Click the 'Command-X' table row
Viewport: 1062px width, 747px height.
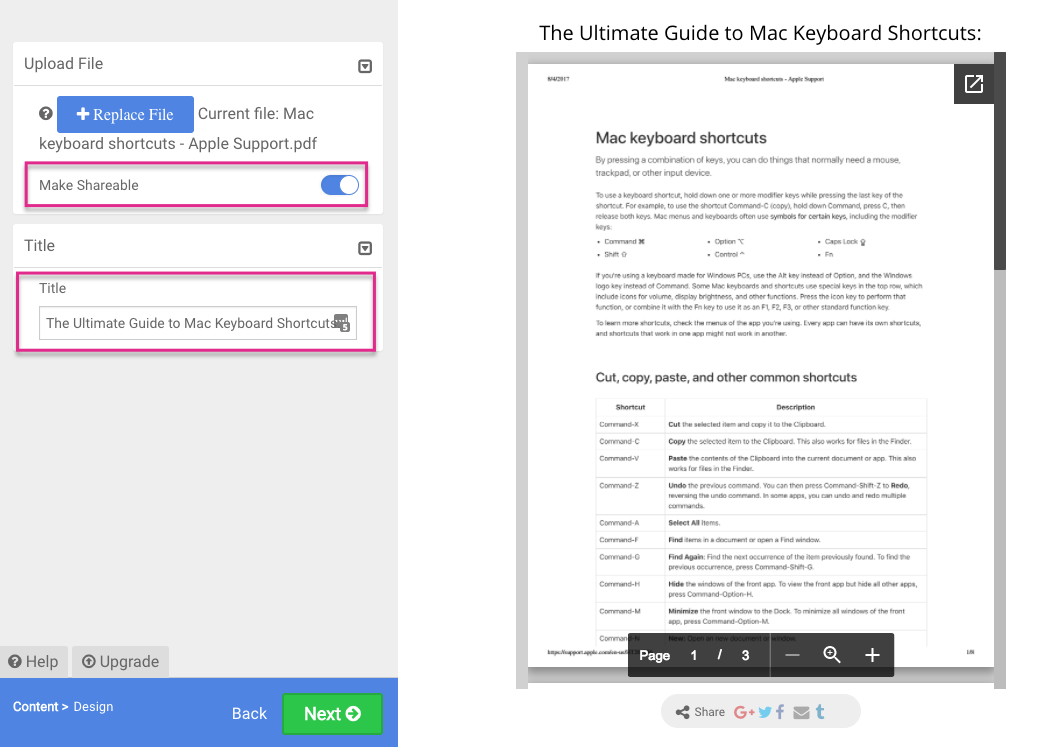point(761,425)
